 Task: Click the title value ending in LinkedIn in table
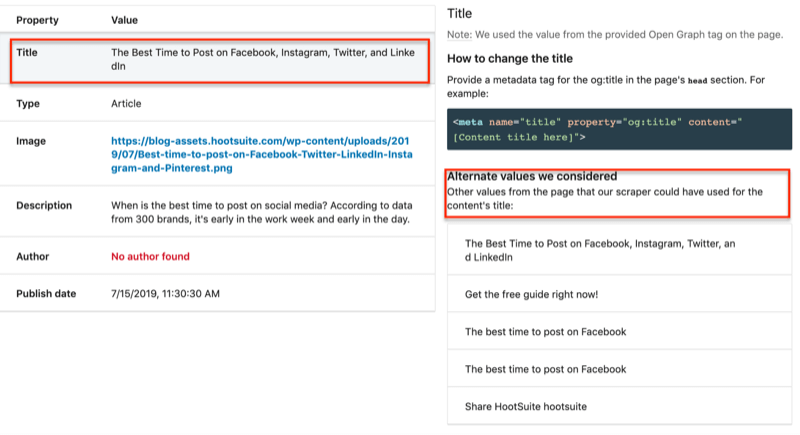tap(263, 59)
